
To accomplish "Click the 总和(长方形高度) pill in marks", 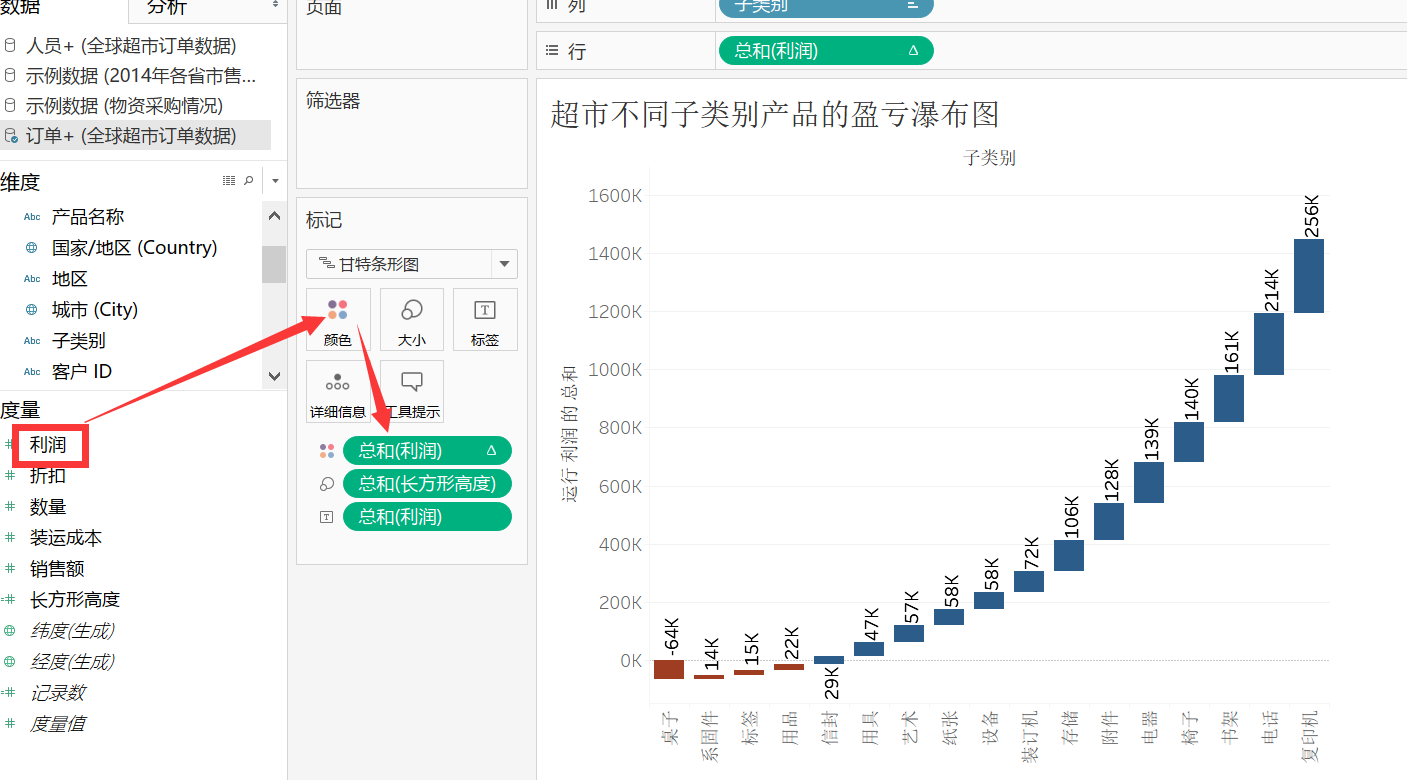I will 427,484.
